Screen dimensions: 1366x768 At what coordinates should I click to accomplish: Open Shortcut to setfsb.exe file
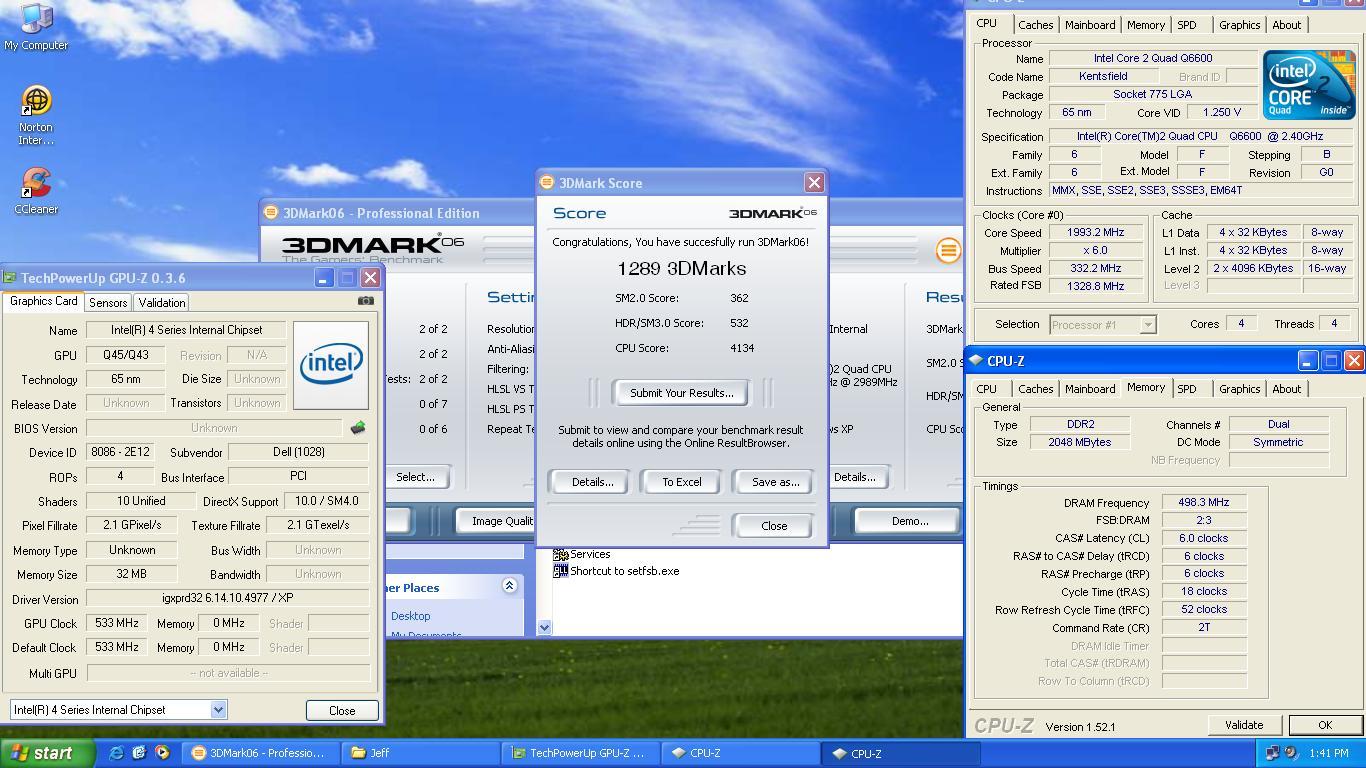pos(616,571)
